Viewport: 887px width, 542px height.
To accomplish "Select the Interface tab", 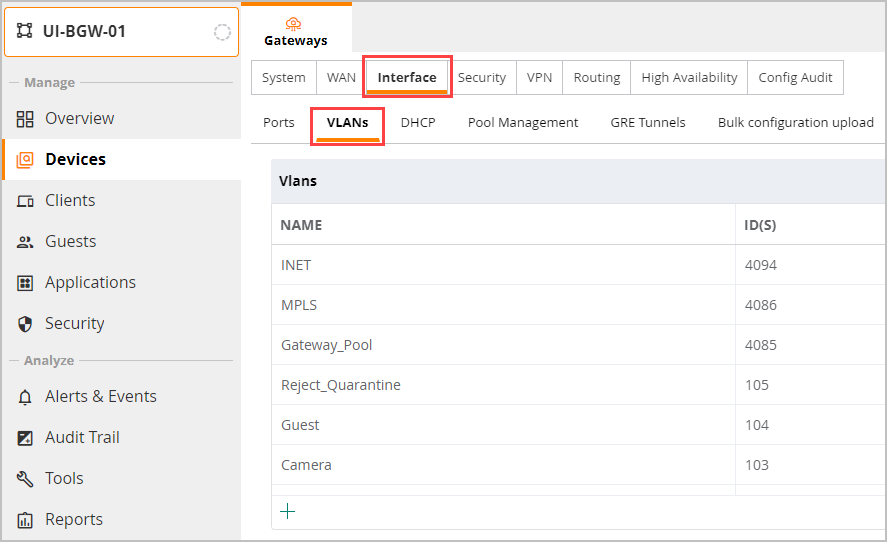I will 407,78.
